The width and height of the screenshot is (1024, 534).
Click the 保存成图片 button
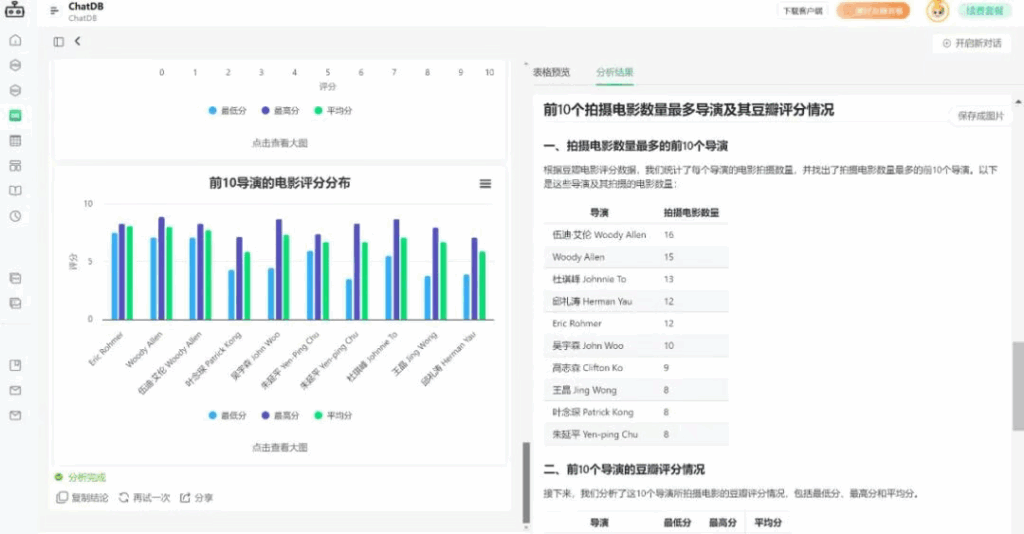979,116
